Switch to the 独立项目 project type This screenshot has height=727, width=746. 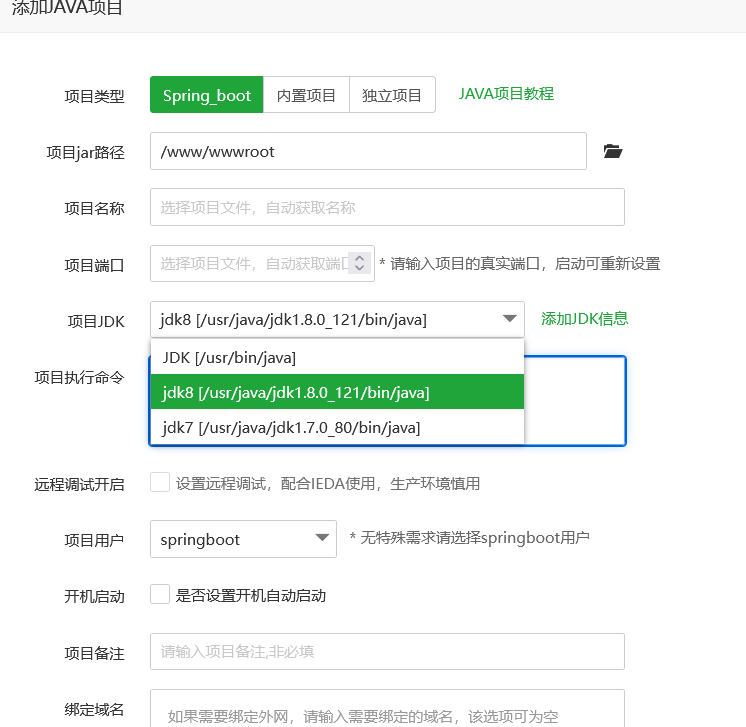(x=392, y=95)
